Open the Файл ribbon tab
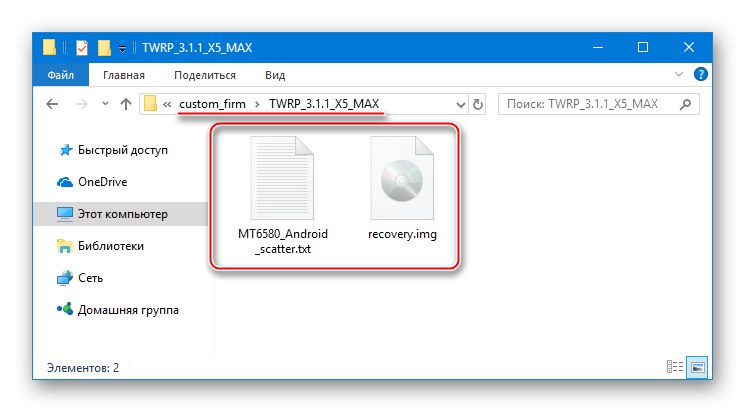This screenshot has height=412, width=745. (60, 75)
